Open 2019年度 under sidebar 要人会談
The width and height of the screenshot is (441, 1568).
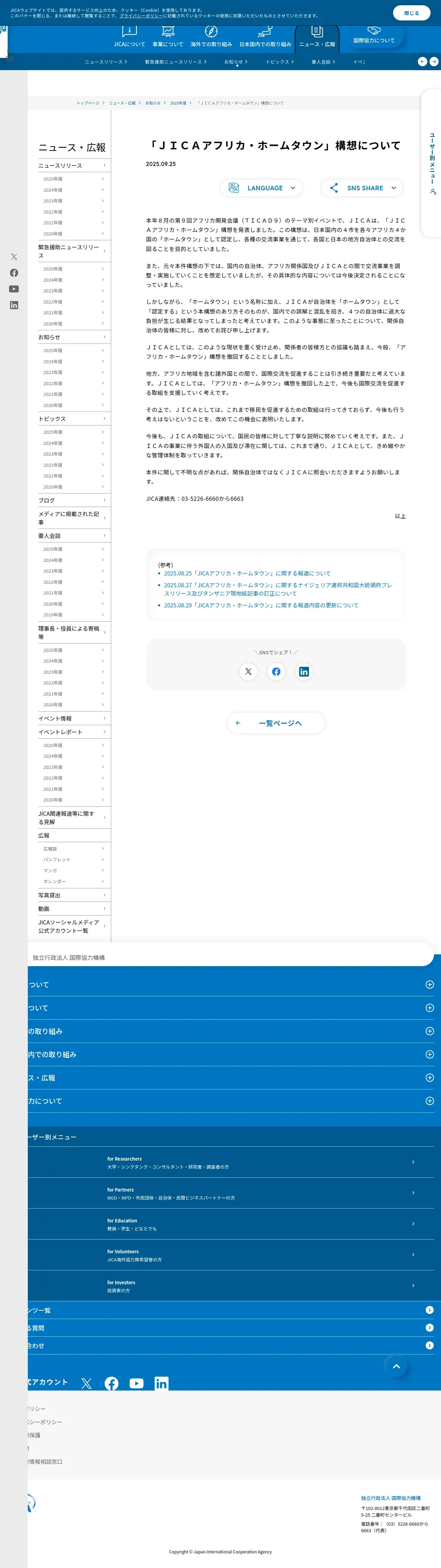pyautogui.click(x=74, y=615)
